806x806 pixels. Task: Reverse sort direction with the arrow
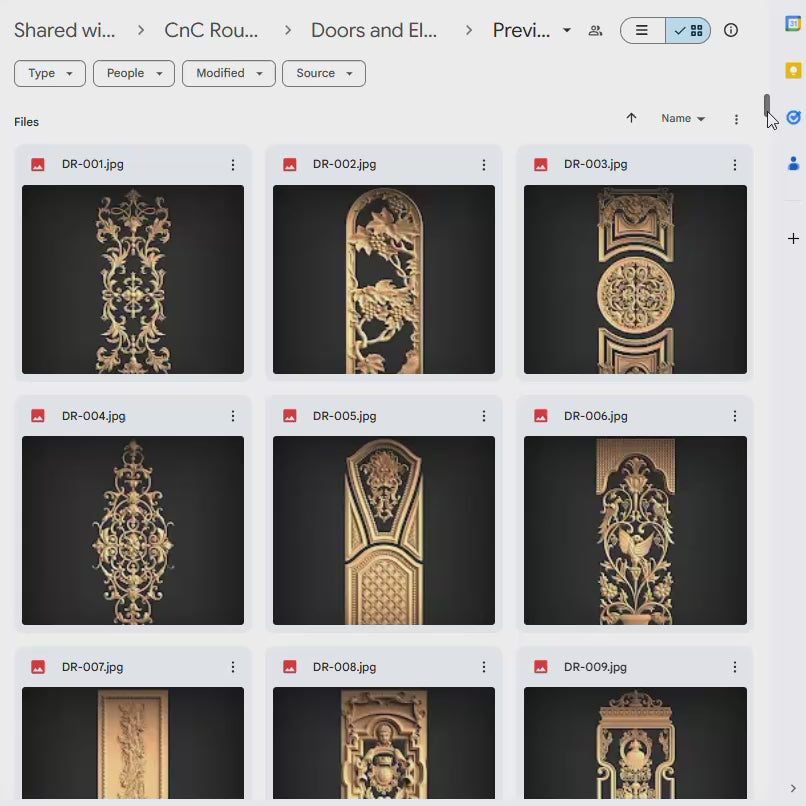tap(631, 118)
